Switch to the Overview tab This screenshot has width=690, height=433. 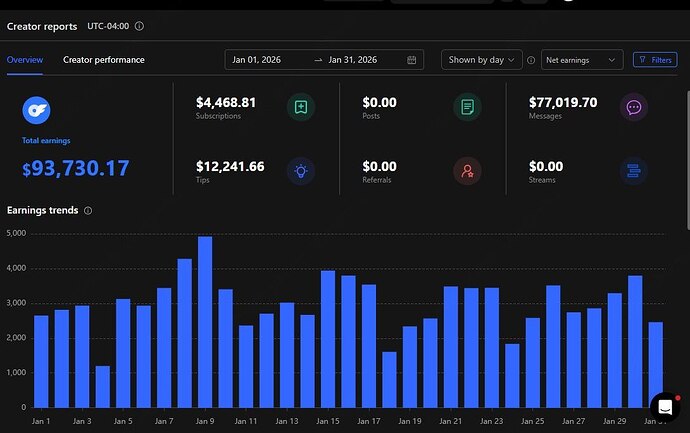pos(25,60)
